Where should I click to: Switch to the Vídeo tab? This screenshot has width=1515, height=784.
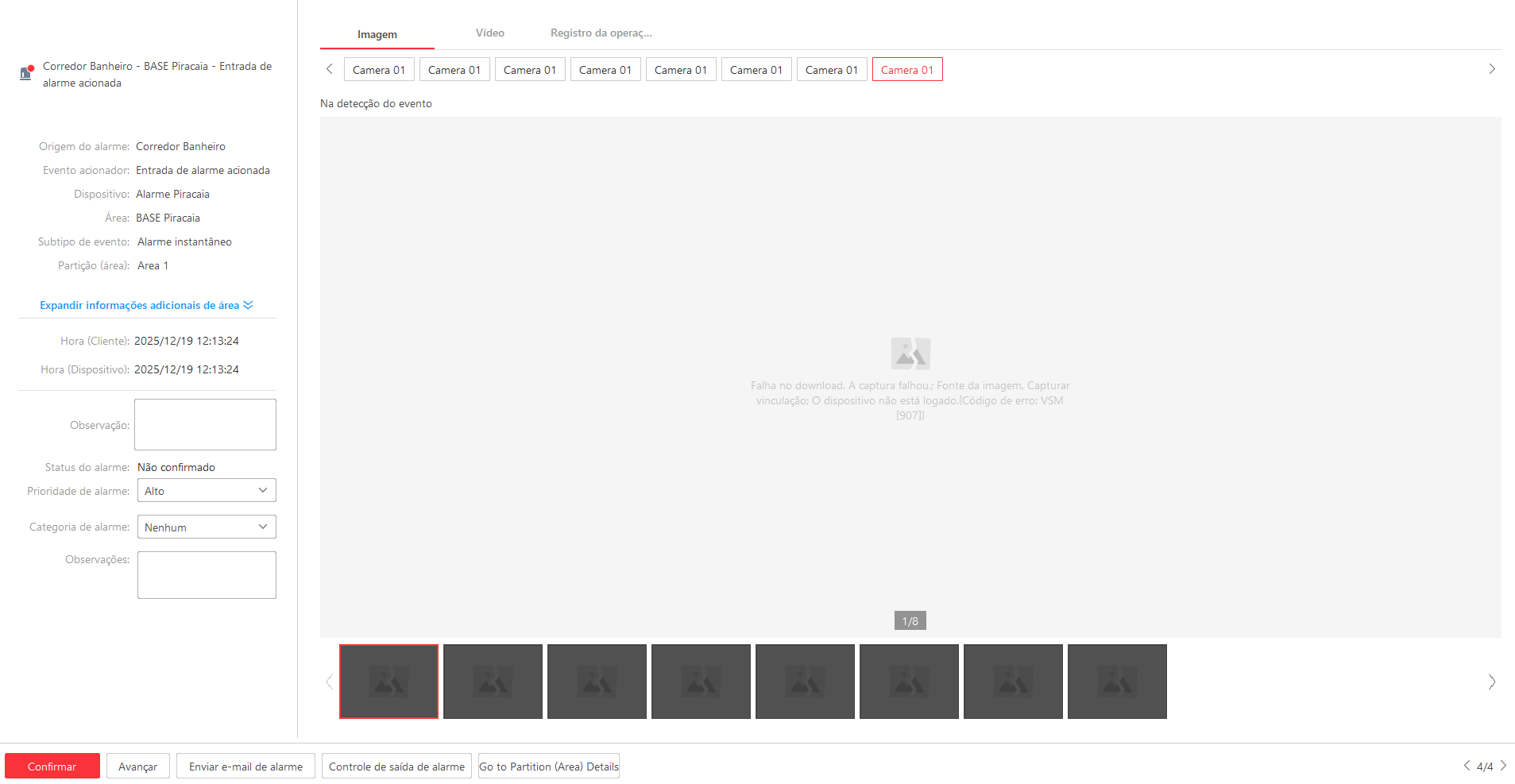(x=489, y=33)
